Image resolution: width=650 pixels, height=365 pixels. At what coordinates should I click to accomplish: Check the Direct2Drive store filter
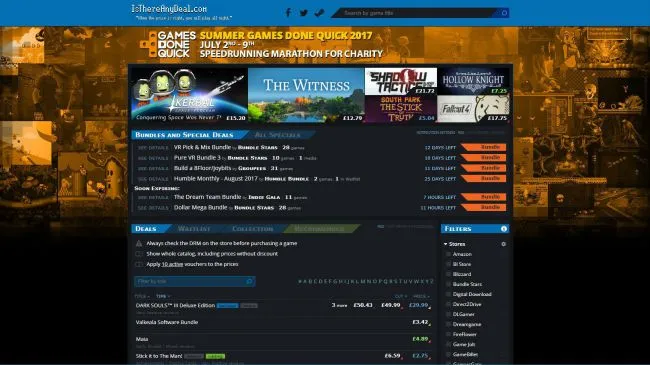pos(448,304)
